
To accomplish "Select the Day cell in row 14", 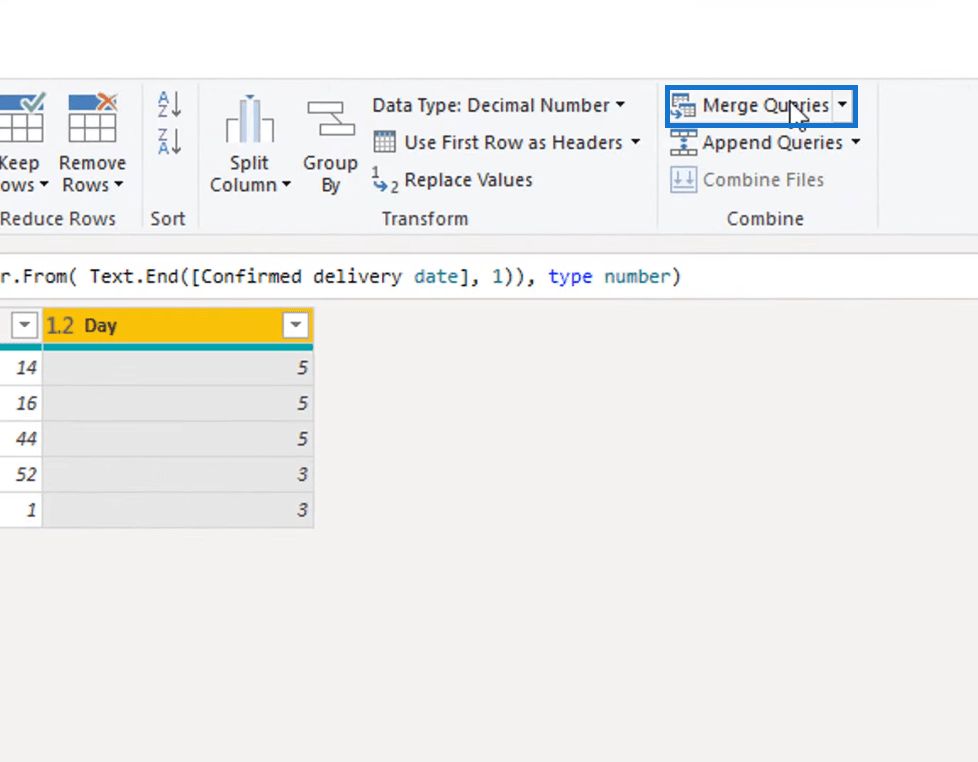I will 178,368.
